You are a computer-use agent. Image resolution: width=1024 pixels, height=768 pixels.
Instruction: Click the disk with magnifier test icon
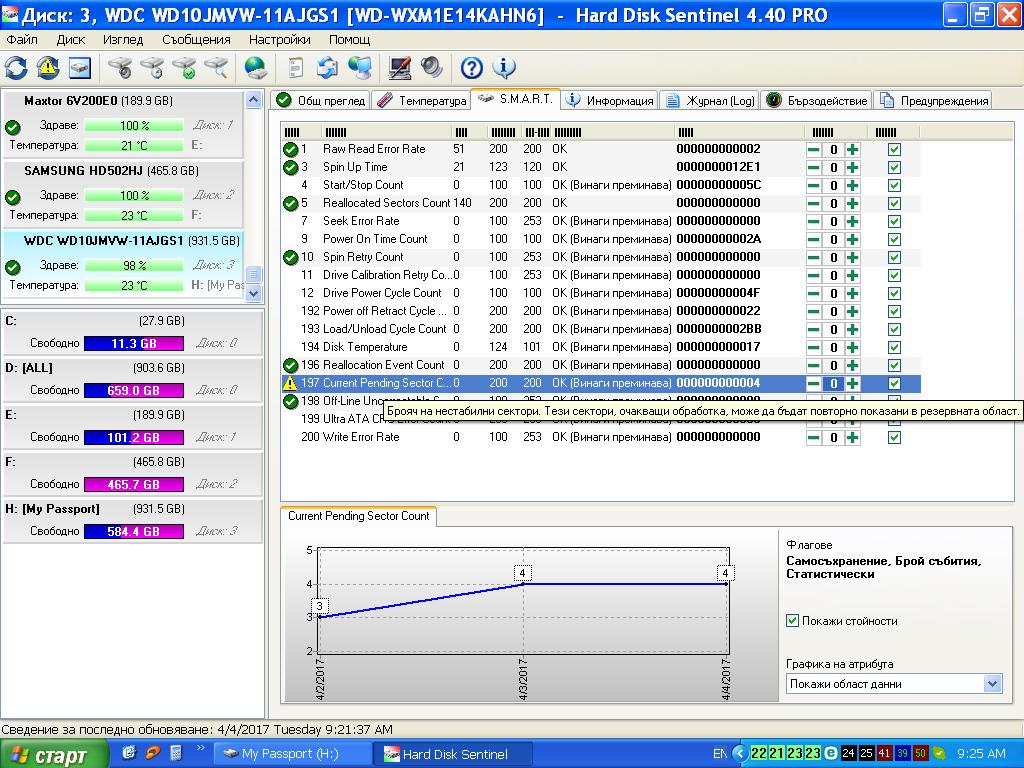(x=216, y=68)
